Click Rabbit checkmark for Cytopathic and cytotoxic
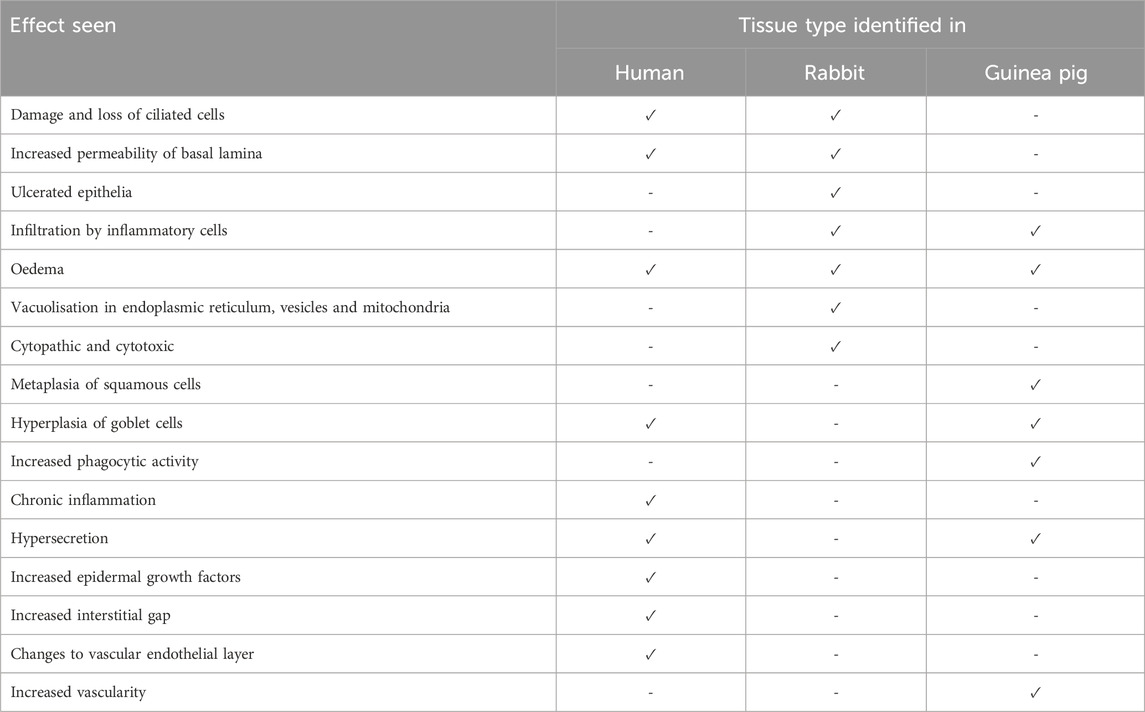 coord(835,346)
